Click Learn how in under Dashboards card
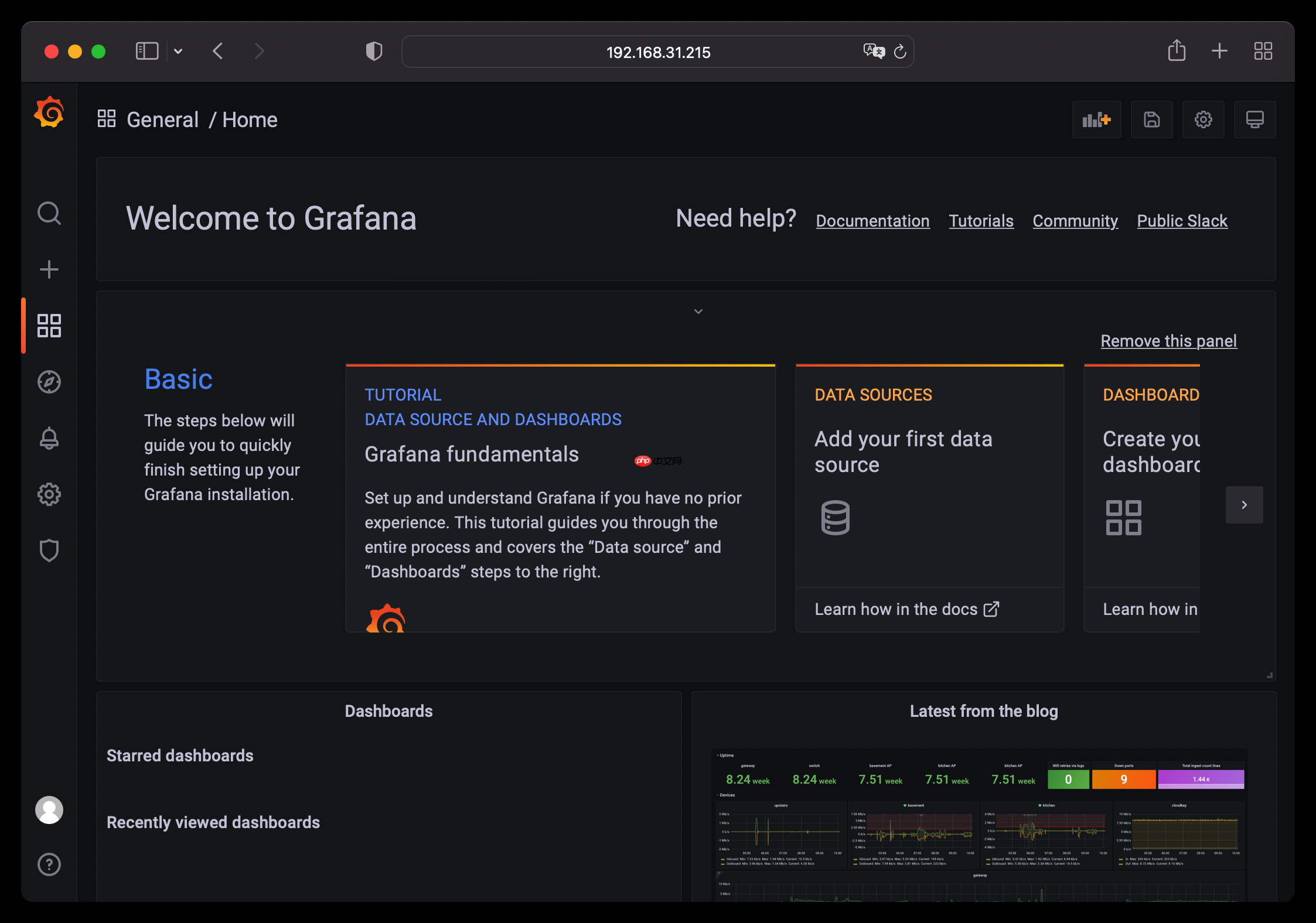1316x923 pixels. click(x=1150, y=609)
